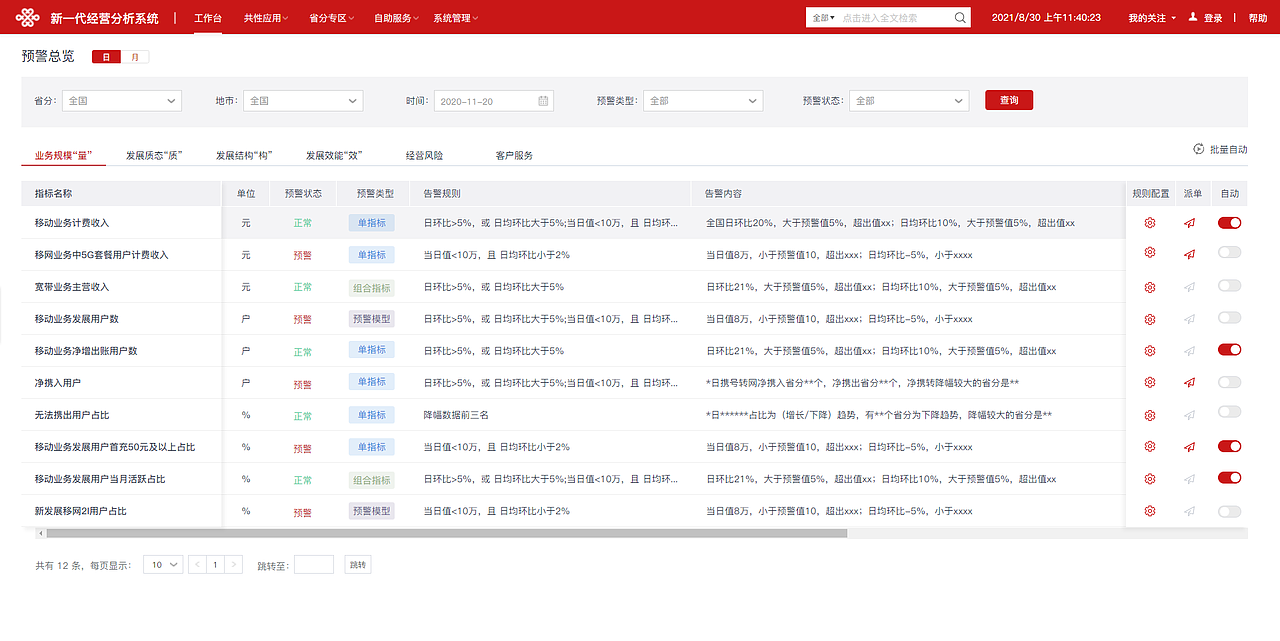Screen dimensions: 1280x641
Task: Select the 月 period button
Action: point(135,57)
